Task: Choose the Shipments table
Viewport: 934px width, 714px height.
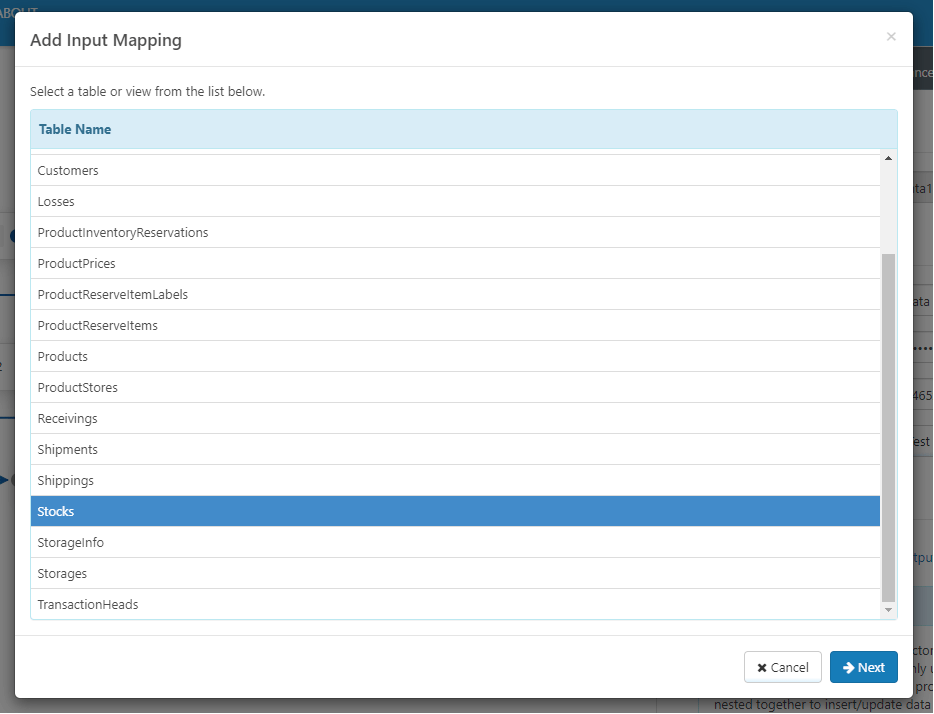Action: [x=68, y=450]
